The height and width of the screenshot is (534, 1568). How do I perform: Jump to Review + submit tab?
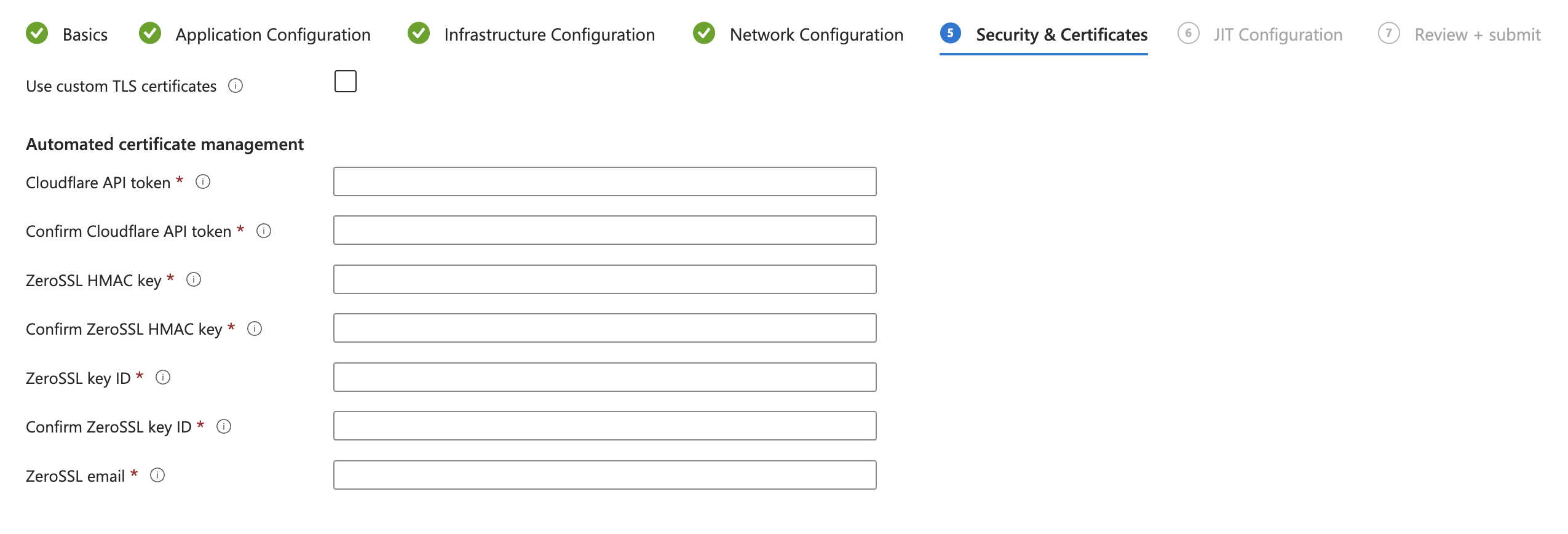pos(1477,34)
